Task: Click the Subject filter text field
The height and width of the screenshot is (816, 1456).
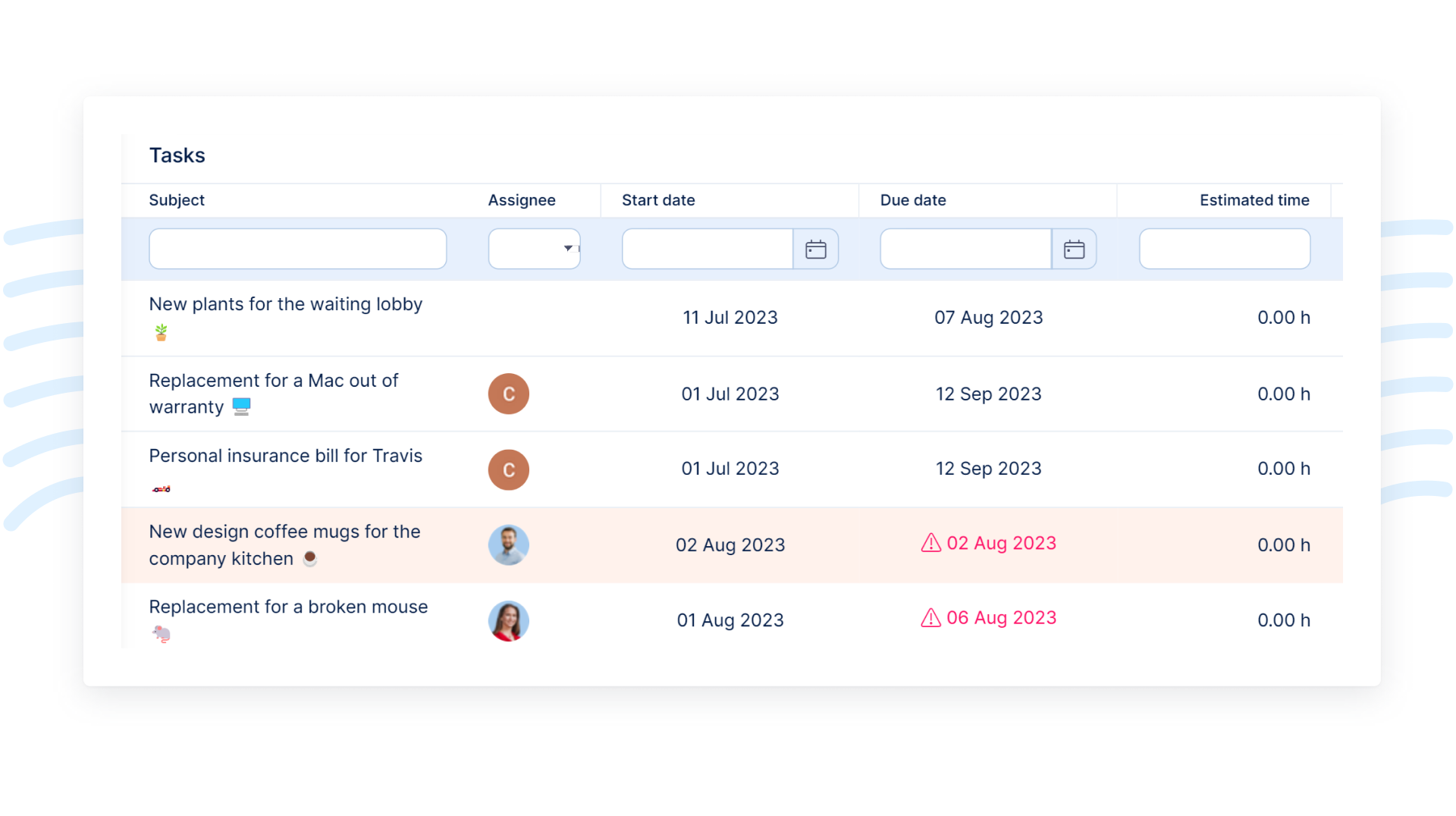Action: (297, 249)
